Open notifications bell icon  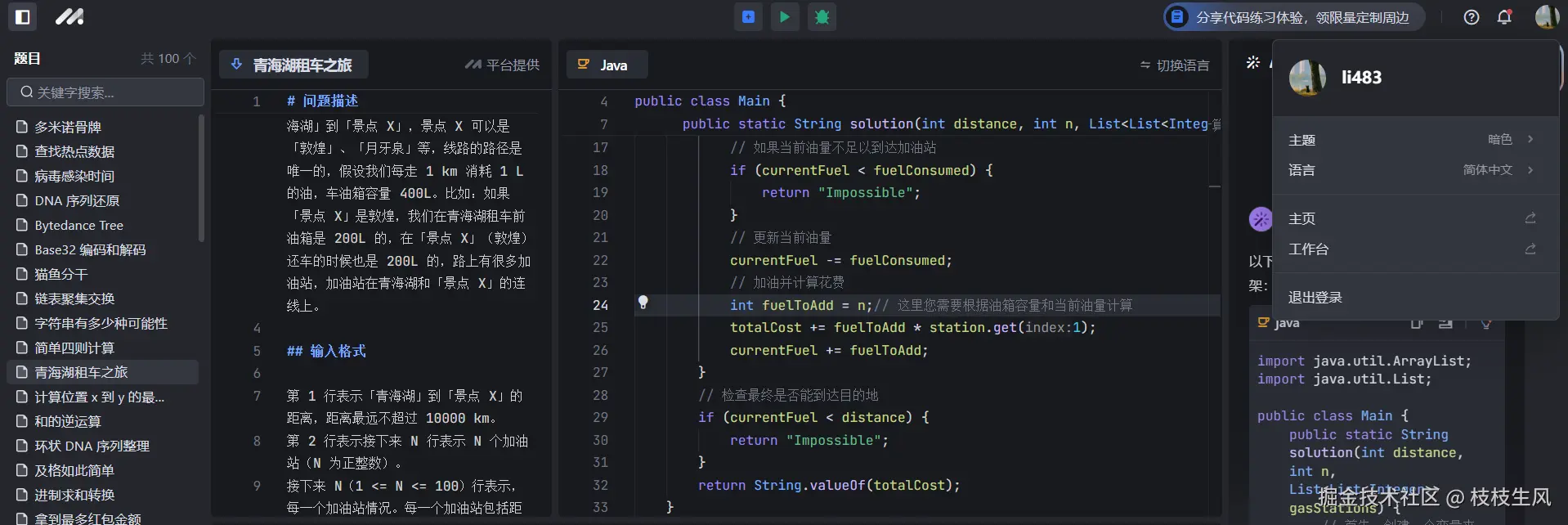(1504, 17)
